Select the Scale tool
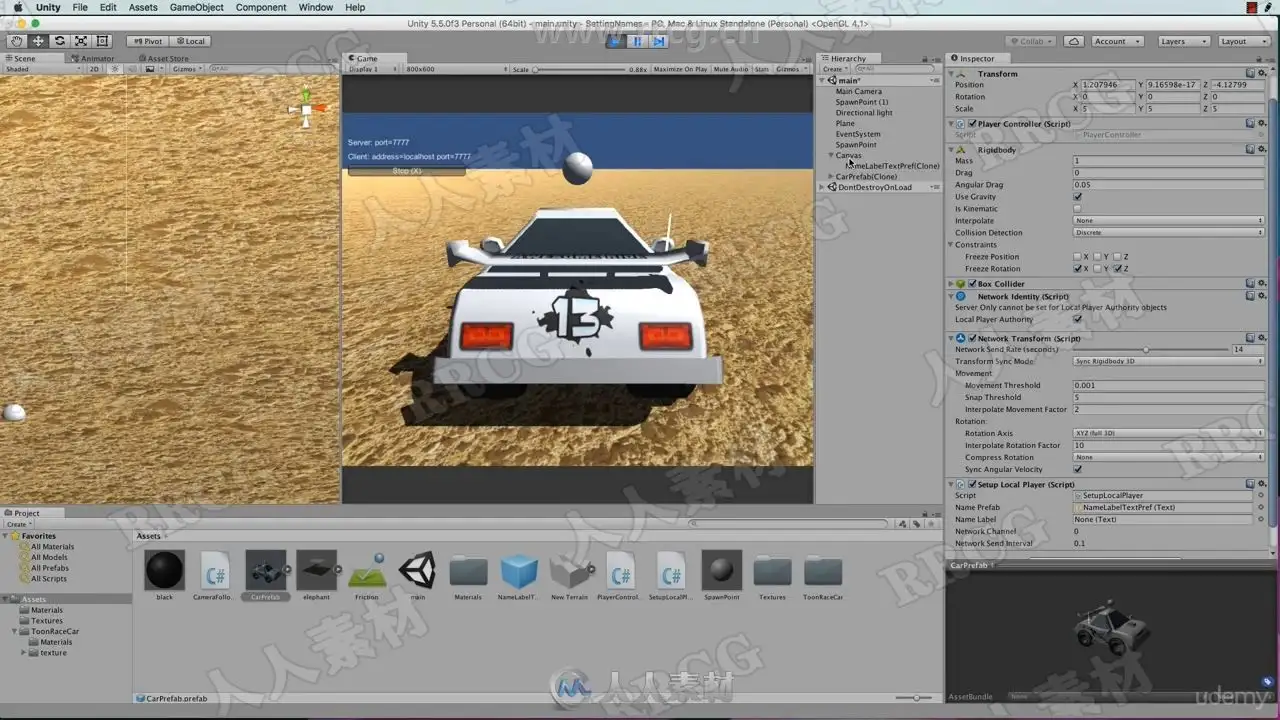The image size is (1280, 720). [x=81, y=41]
